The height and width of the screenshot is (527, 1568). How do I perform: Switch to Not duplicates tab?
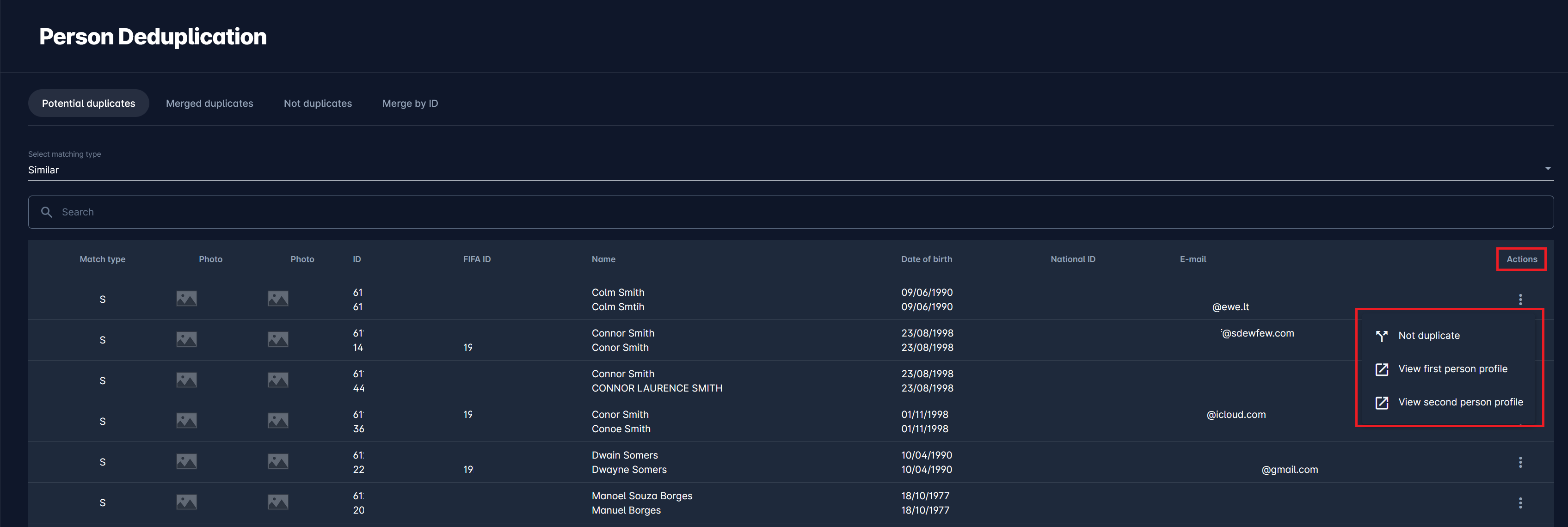(318, 104)
